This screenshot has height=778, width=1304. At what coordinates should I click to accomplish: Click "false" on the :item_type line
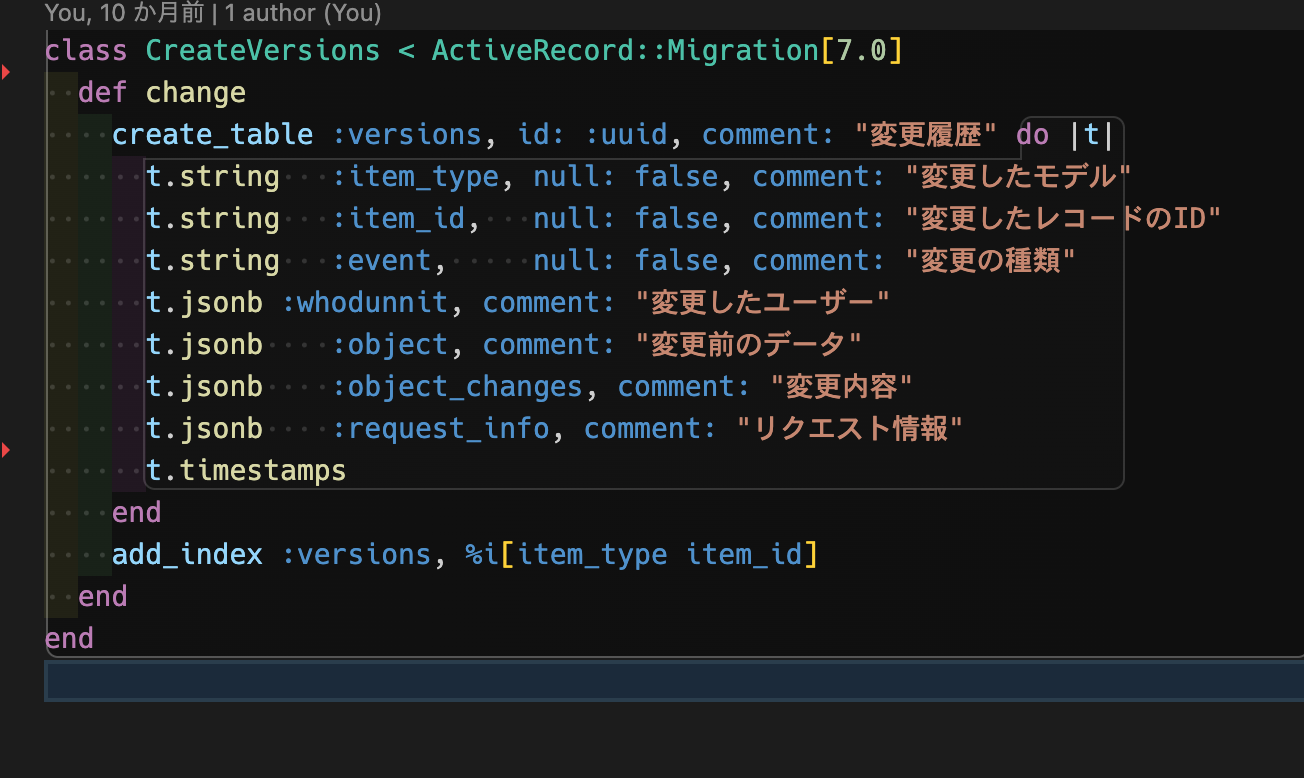[x=676, y=176]
